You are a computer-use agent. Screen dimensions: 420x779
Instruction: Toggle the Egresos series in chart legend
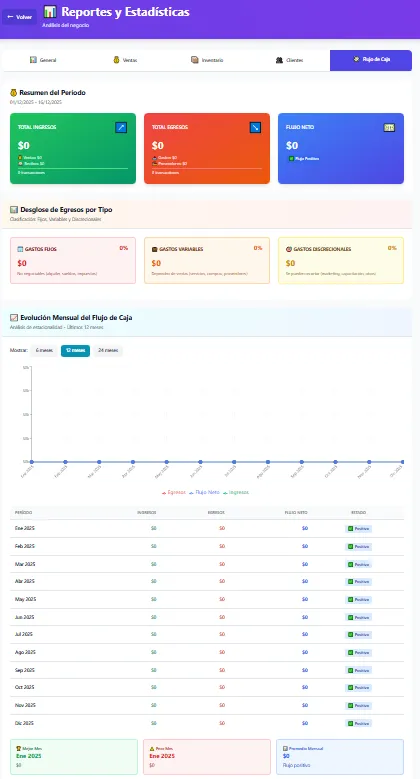(174, 492)
